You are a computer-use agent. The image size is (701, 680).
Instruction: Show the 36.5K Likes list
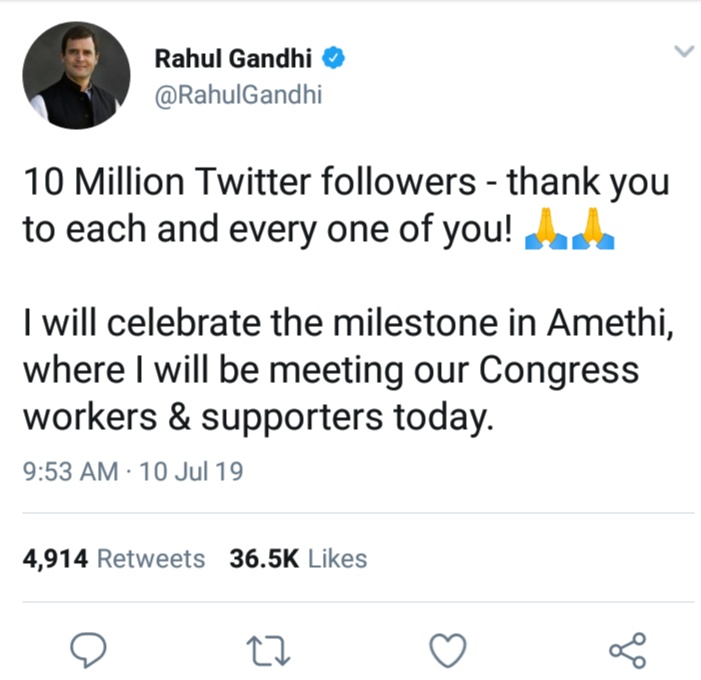point(298,559)
